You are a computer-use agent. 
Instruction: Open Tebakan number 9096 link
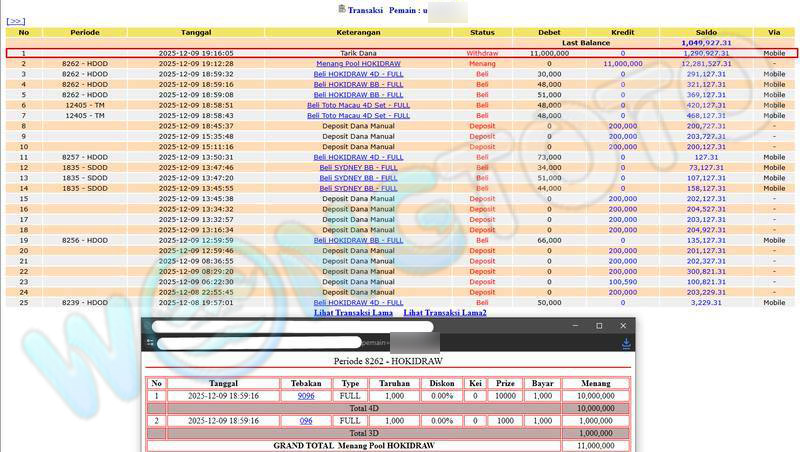pyautogui.click(x=306, y=396)
